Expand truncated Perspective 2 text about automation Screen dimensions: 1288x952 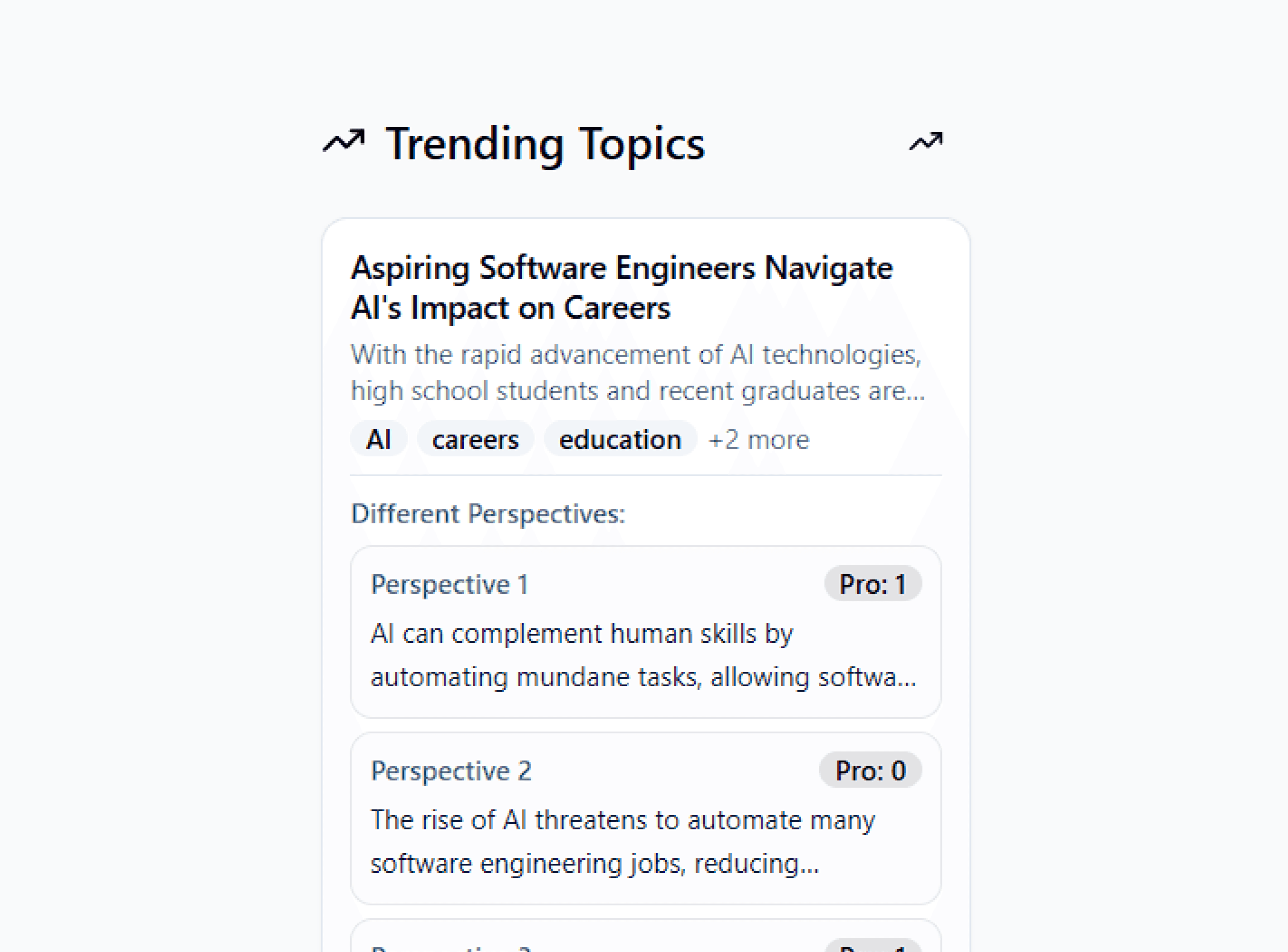click(623, 842)
